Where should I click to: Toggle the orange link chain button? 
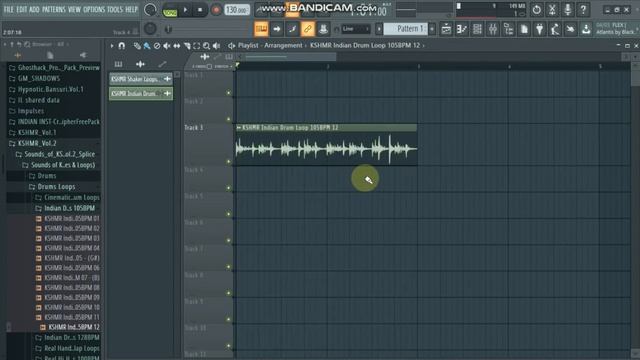click(308, 29)
